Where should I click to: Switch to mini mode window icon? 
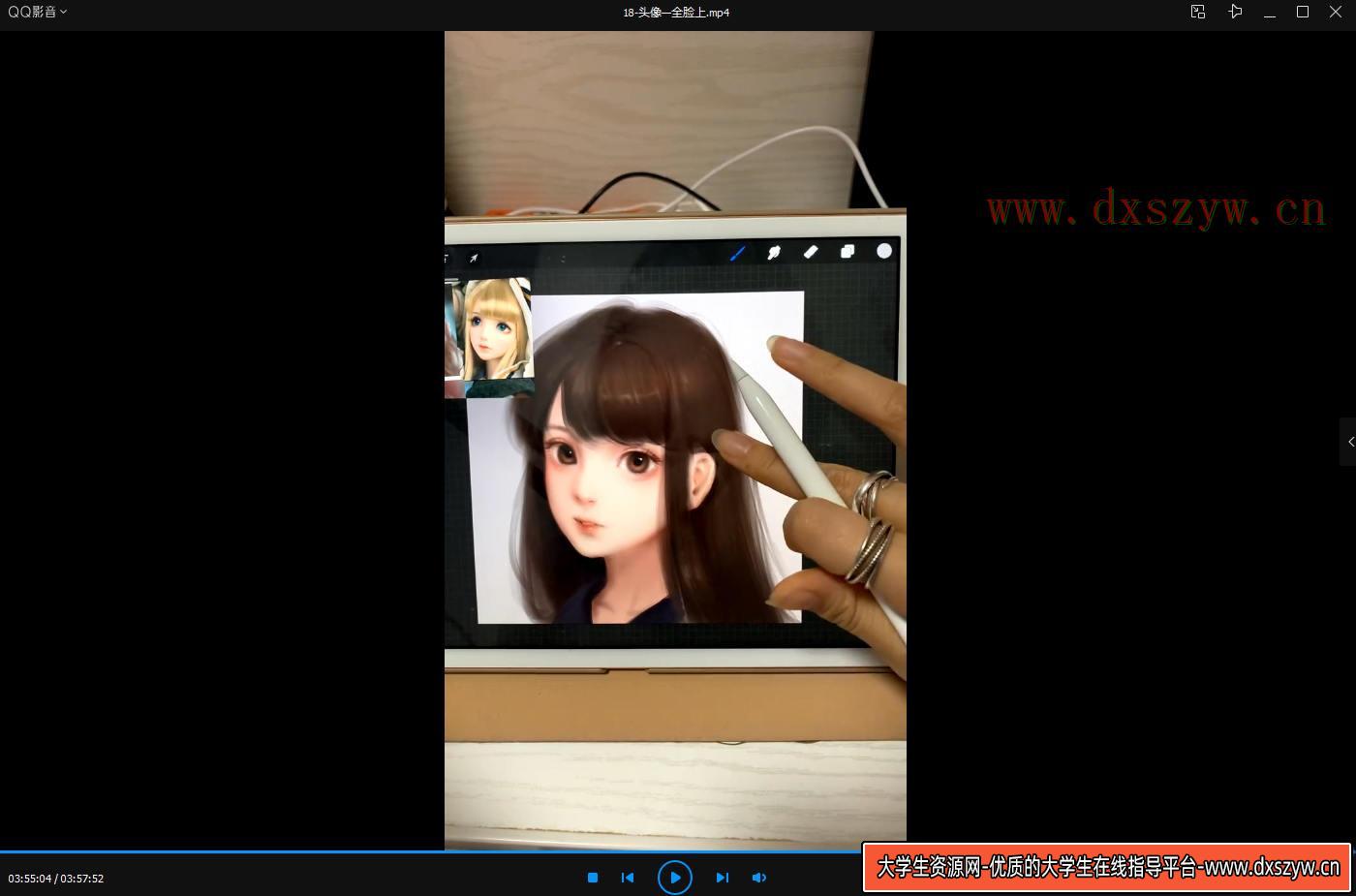(x=1198, y=12)
